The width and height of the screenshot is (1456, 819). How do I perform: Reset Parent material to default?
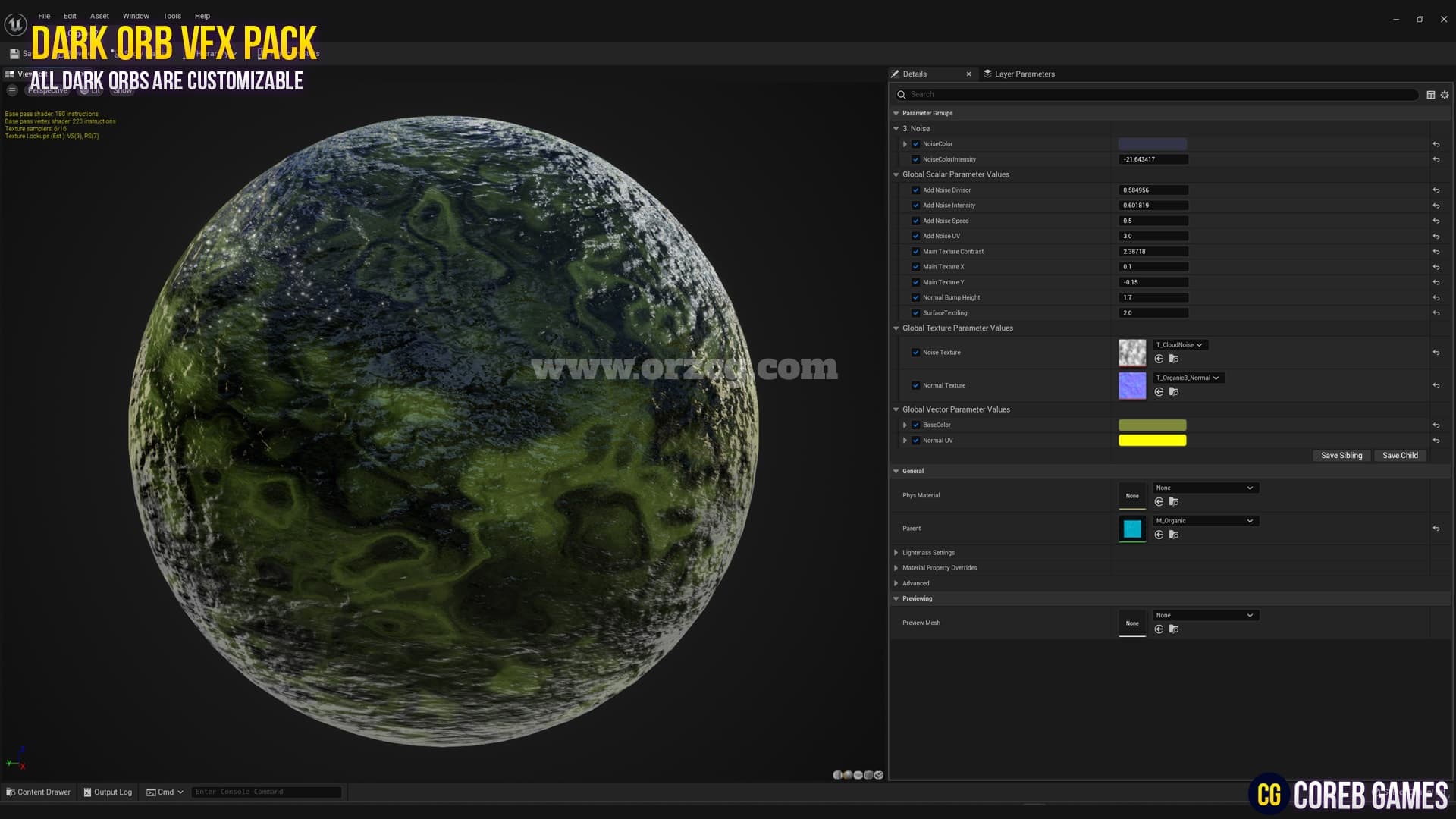1436,529
